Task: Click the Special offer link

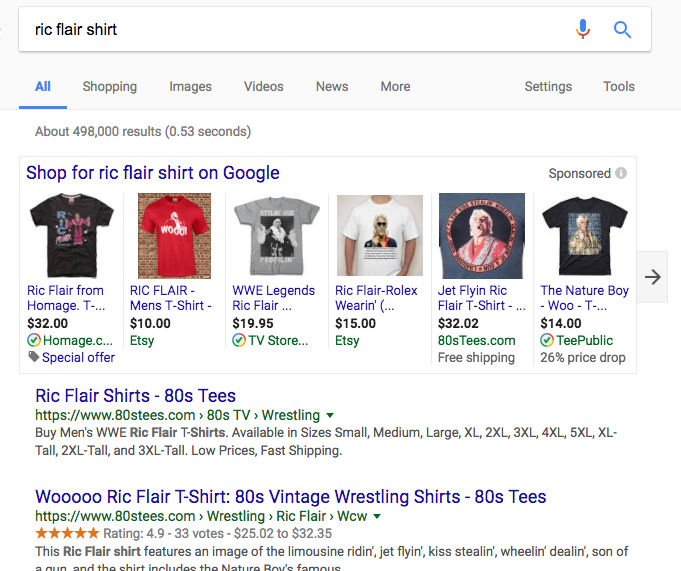Action: pyautogui.click(x=78, y=357)
